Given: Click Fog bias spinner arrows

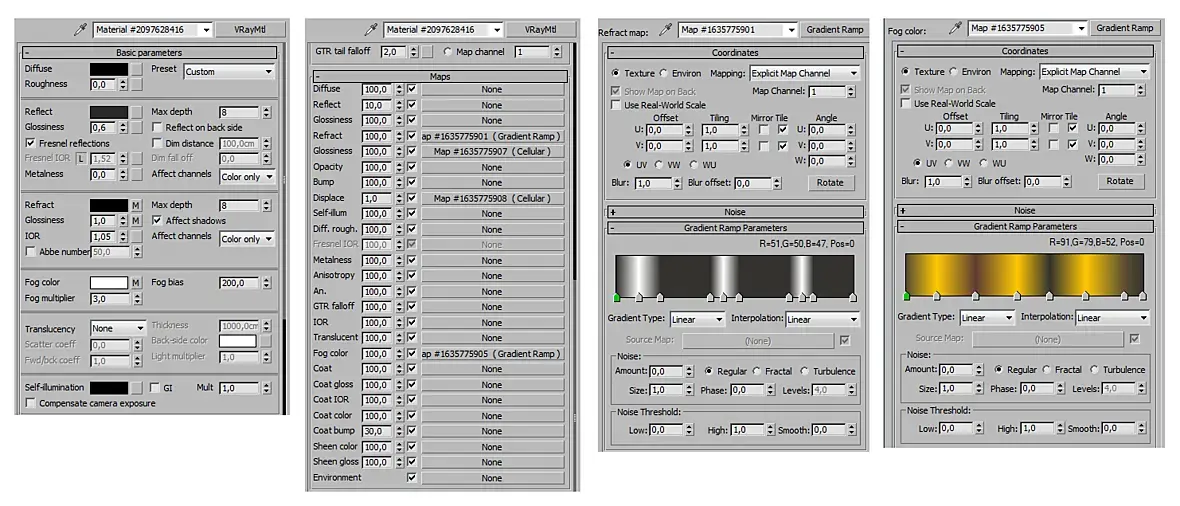Looking at the screenshot, I should (266, 283).
